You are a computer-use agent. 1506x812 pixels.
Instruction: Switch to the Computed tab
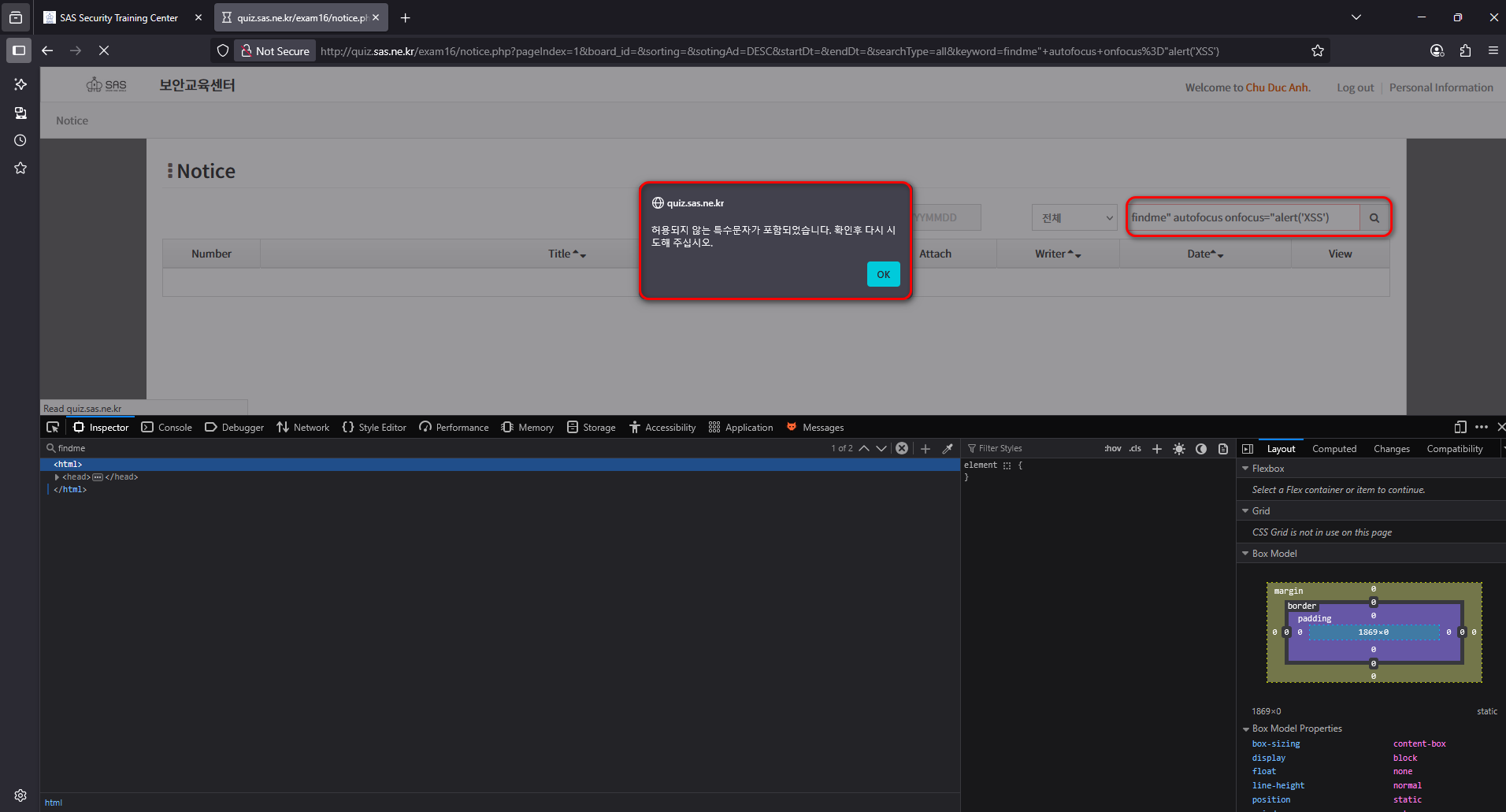(1334, 448)
